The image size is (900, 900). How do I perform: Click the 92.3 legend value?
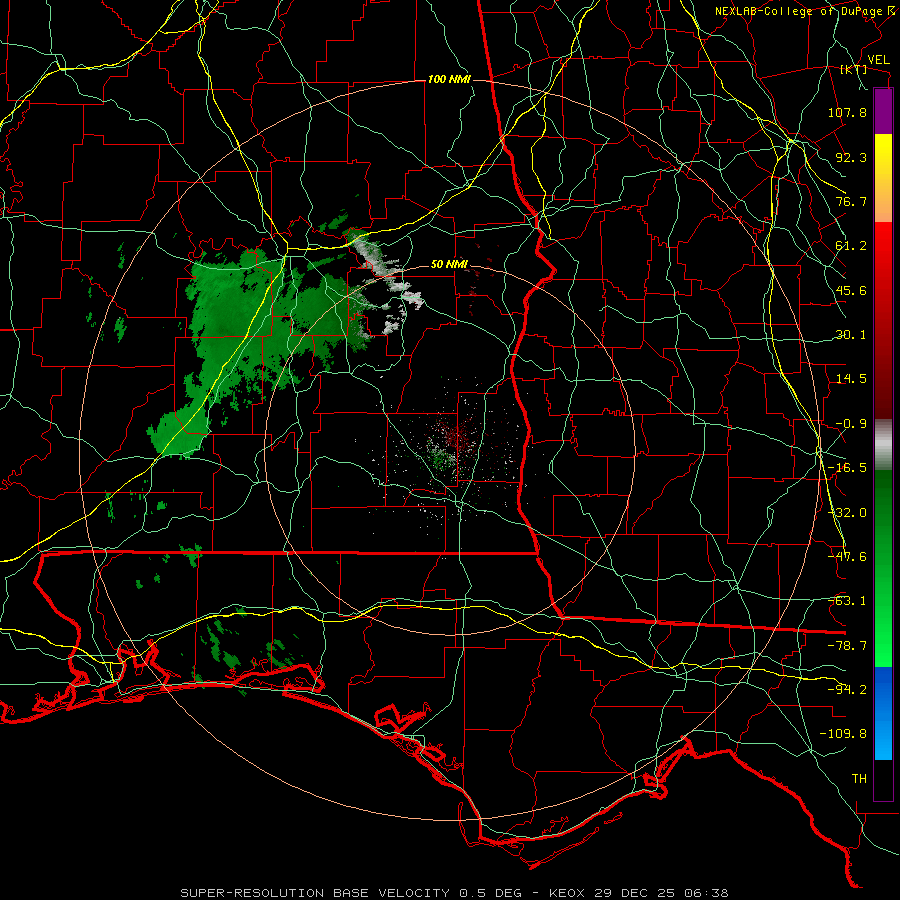(x=851, y=157)
